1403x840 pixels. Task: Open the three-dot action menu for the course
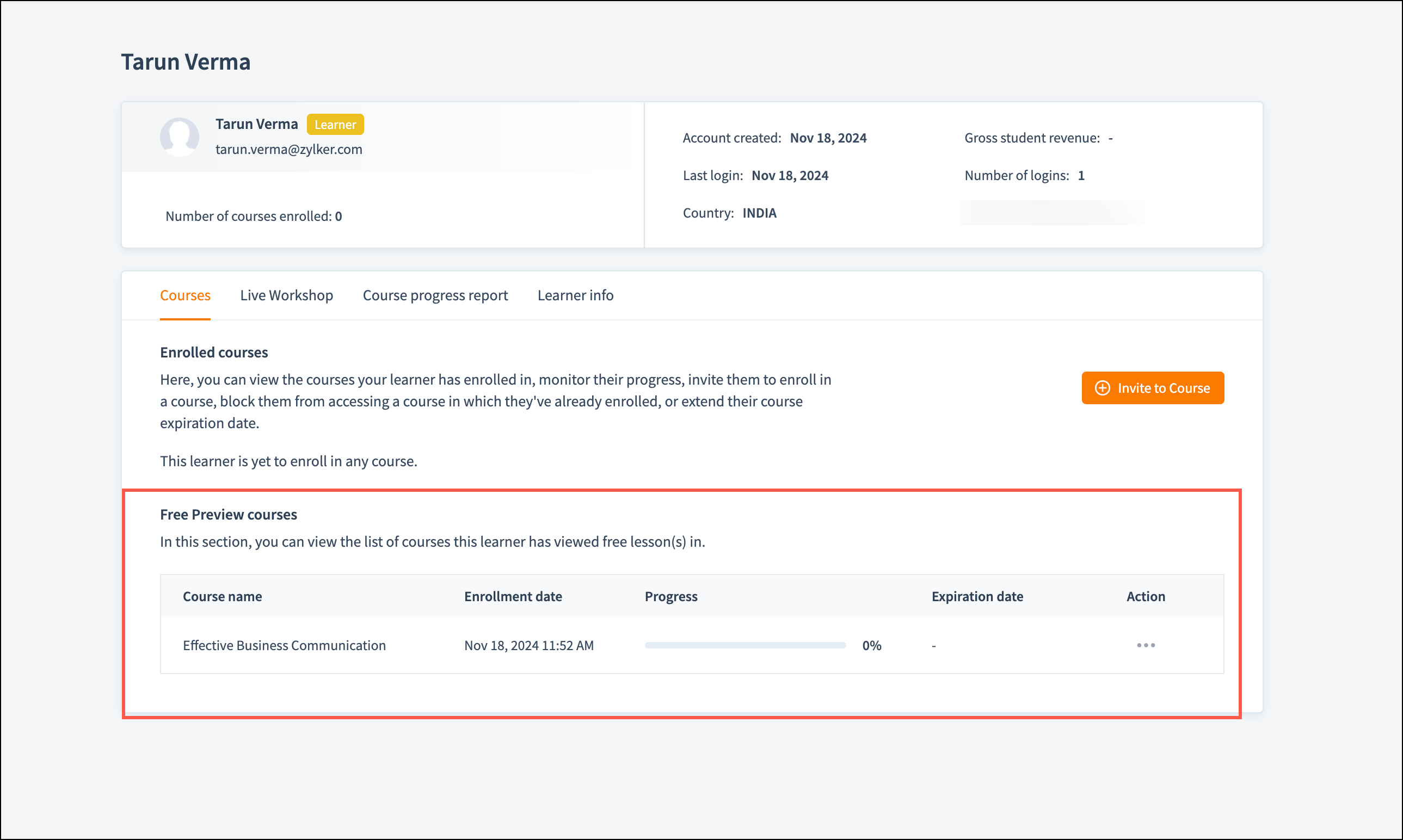(x=1146, y=645)
